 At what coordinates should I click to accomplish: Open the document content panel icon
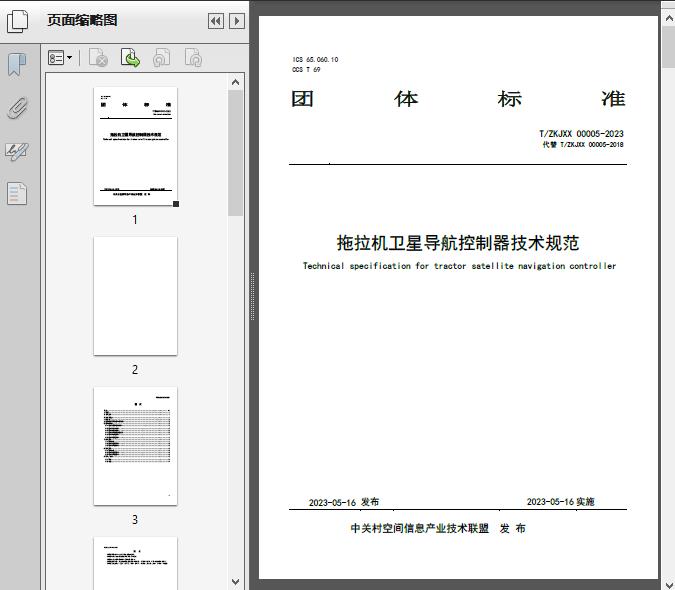[x=17, y=193]
